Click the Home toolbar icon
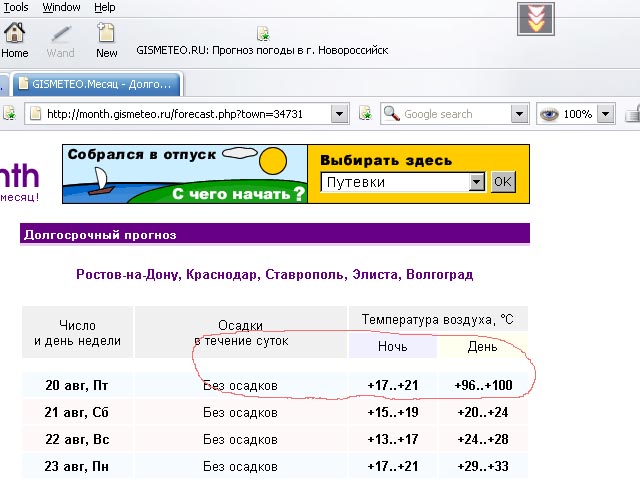 point(15,39)
